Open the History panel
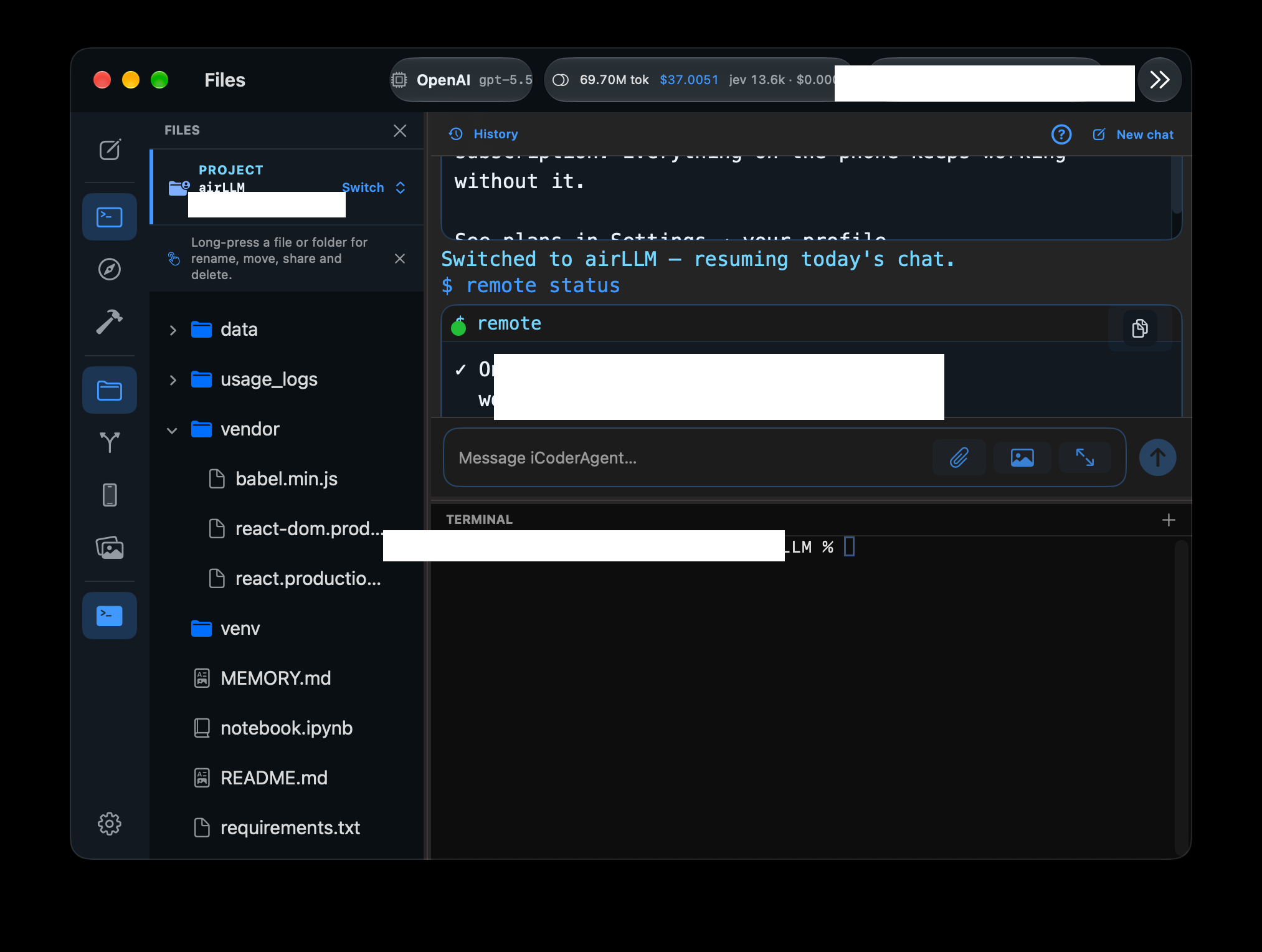1262x952 pixels. coord(483,134)
